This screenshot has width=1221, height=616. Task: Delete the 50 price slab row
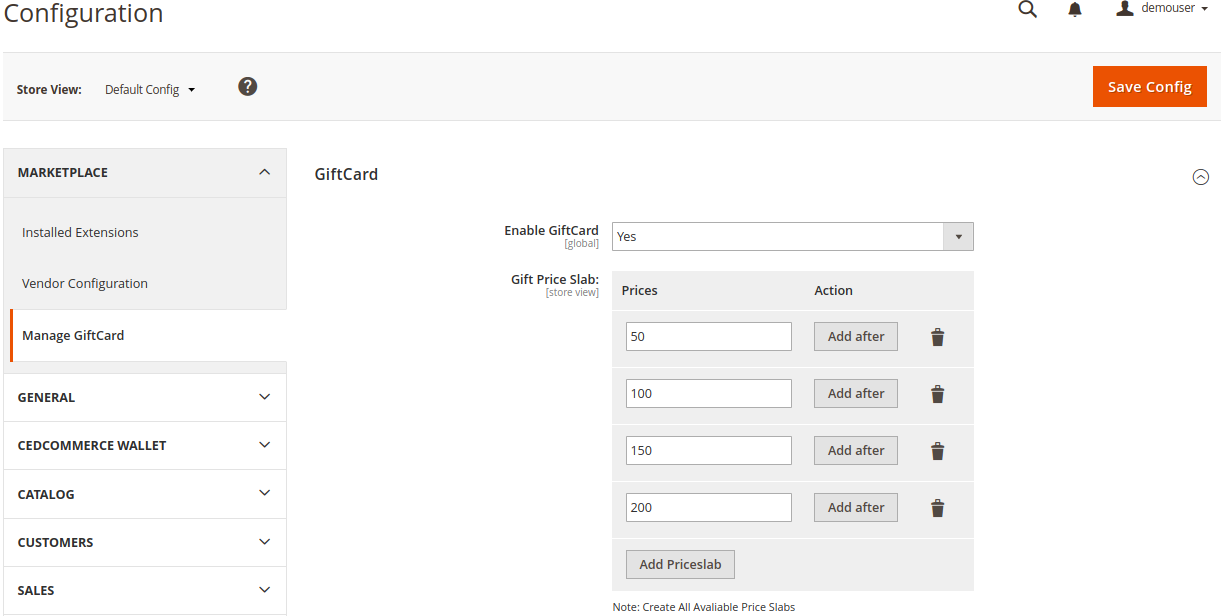tap(937, 337)
